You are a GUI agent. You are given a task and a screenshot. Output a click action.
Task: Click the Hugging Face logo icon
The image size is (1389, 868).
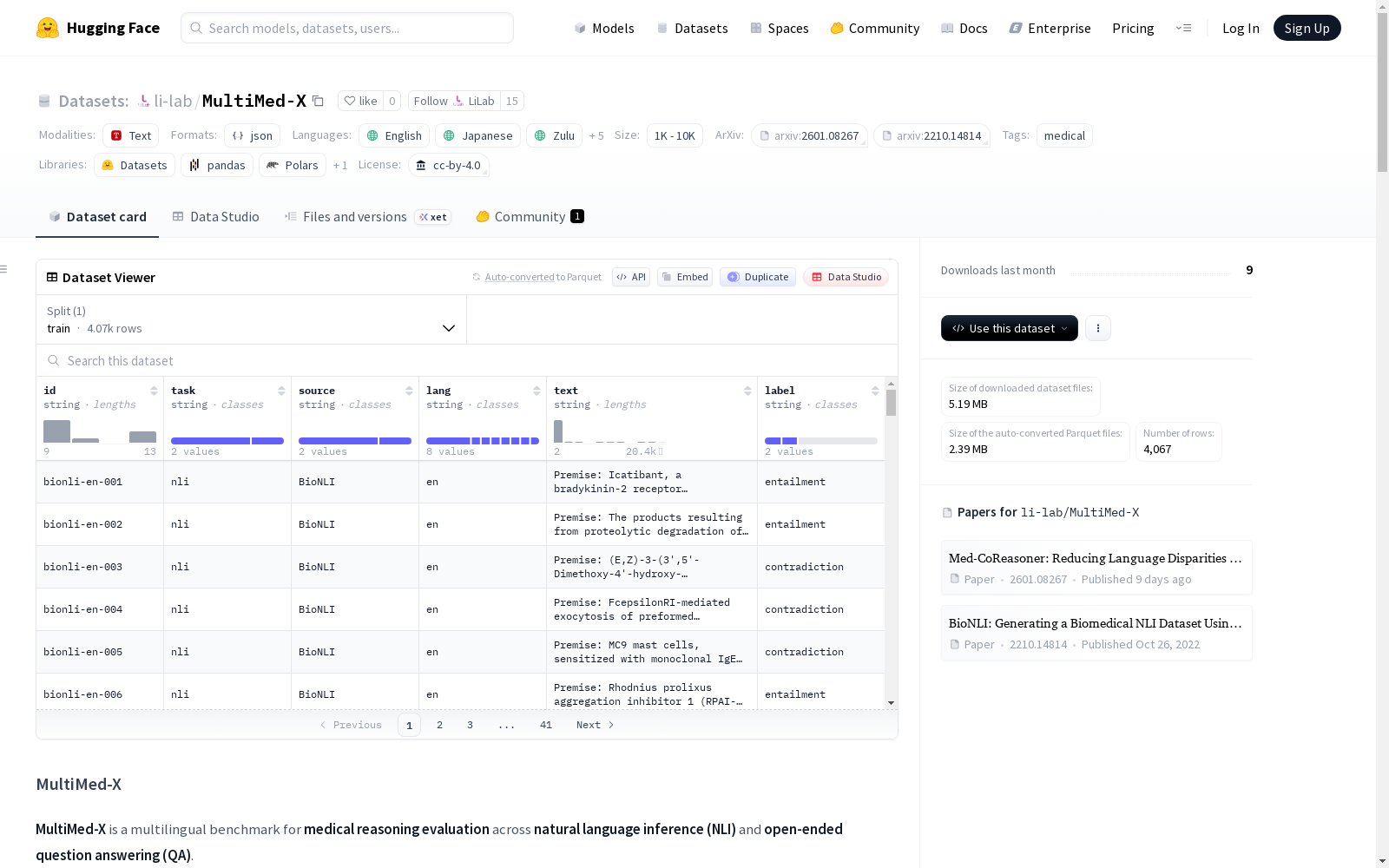pos(48,28)
